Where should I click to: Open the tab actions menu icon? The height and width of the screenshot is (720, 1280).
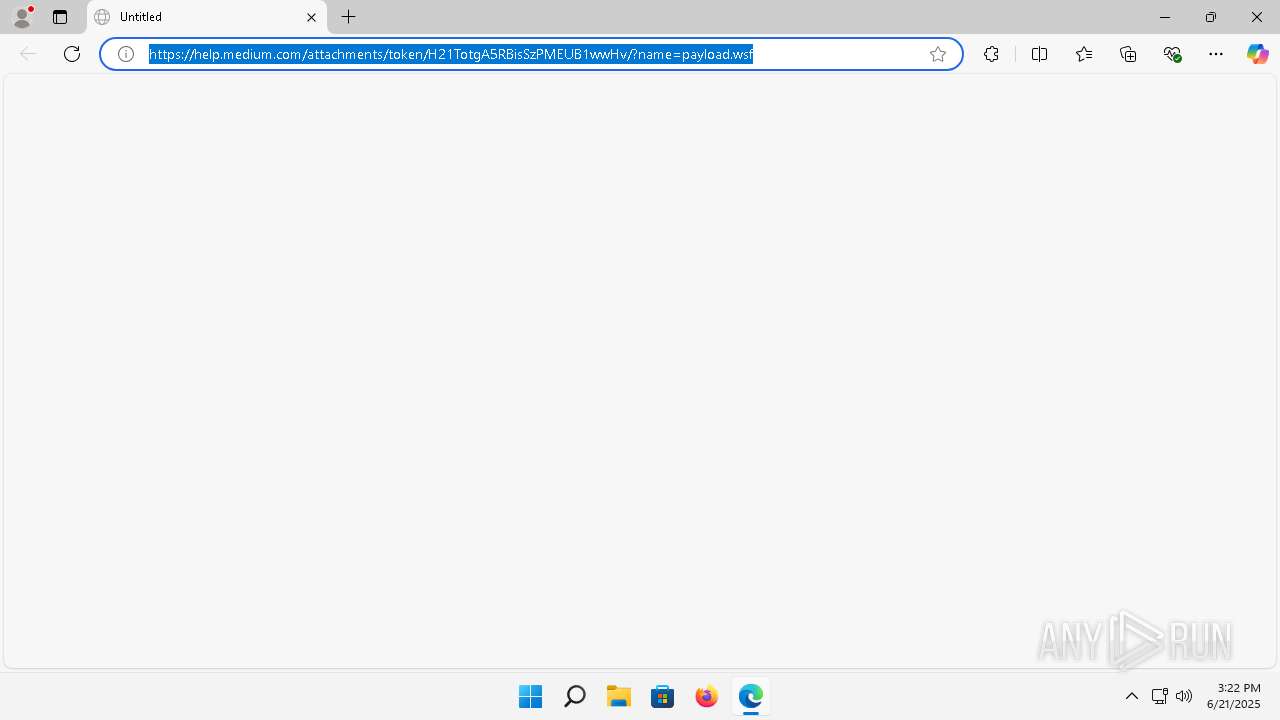pos(60,17)
